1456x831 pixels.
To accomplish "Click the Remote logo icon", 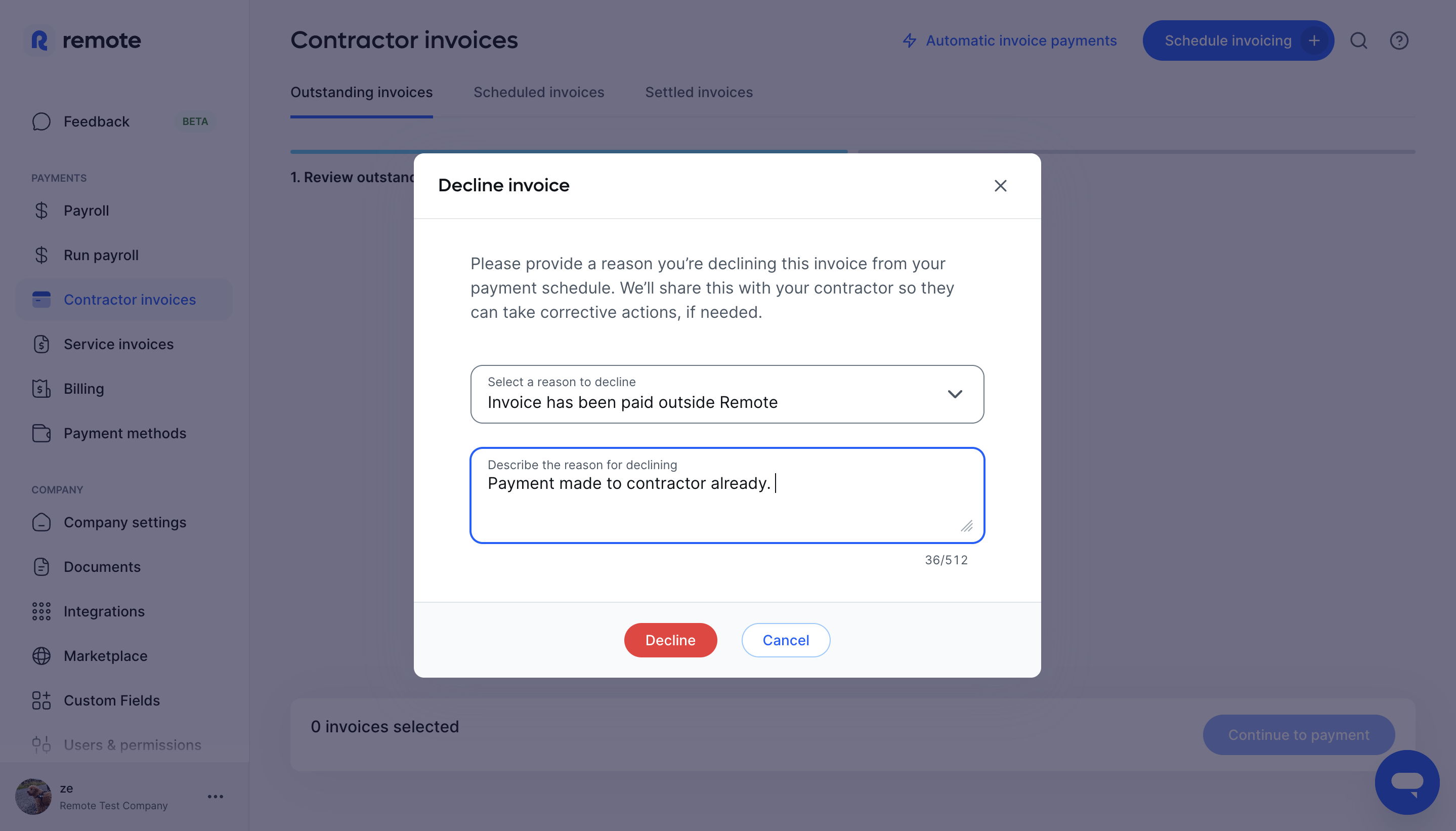I will tap(40, 40).
